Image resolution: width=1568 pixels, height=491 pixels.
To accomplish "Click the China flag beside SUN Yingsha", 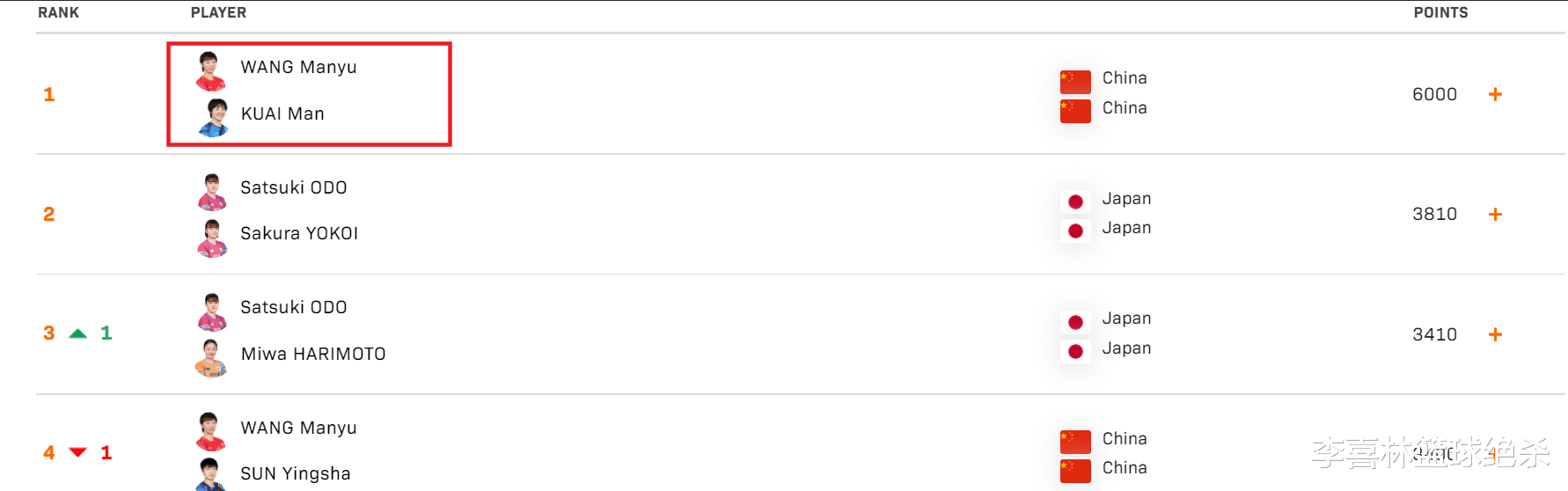I will pyautogui.click(x=1075, y=470).
